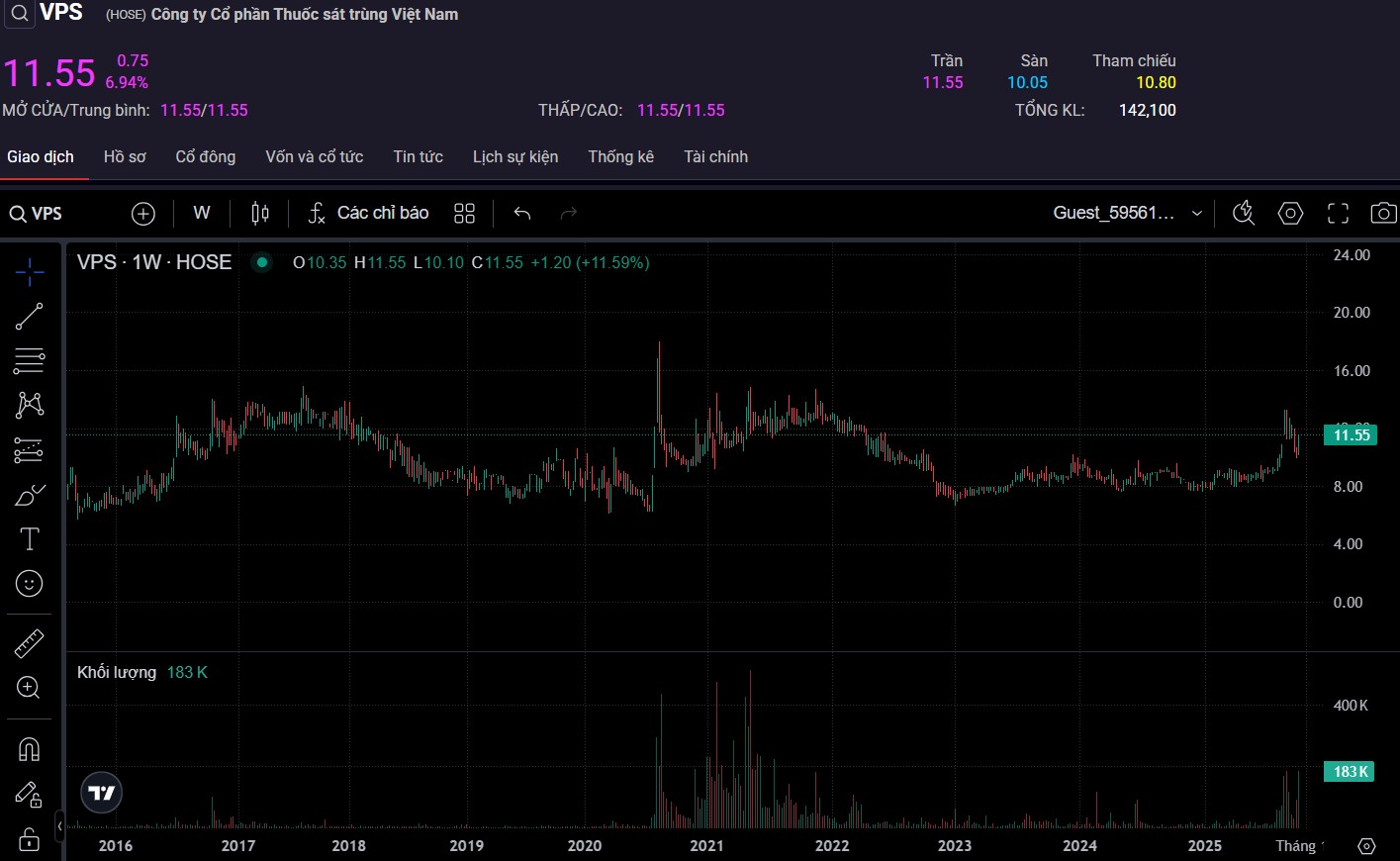The width and height of the screenshot is (1400, 861).
Task: Open the candlestick chart type menu
Action: coord(260,213)
